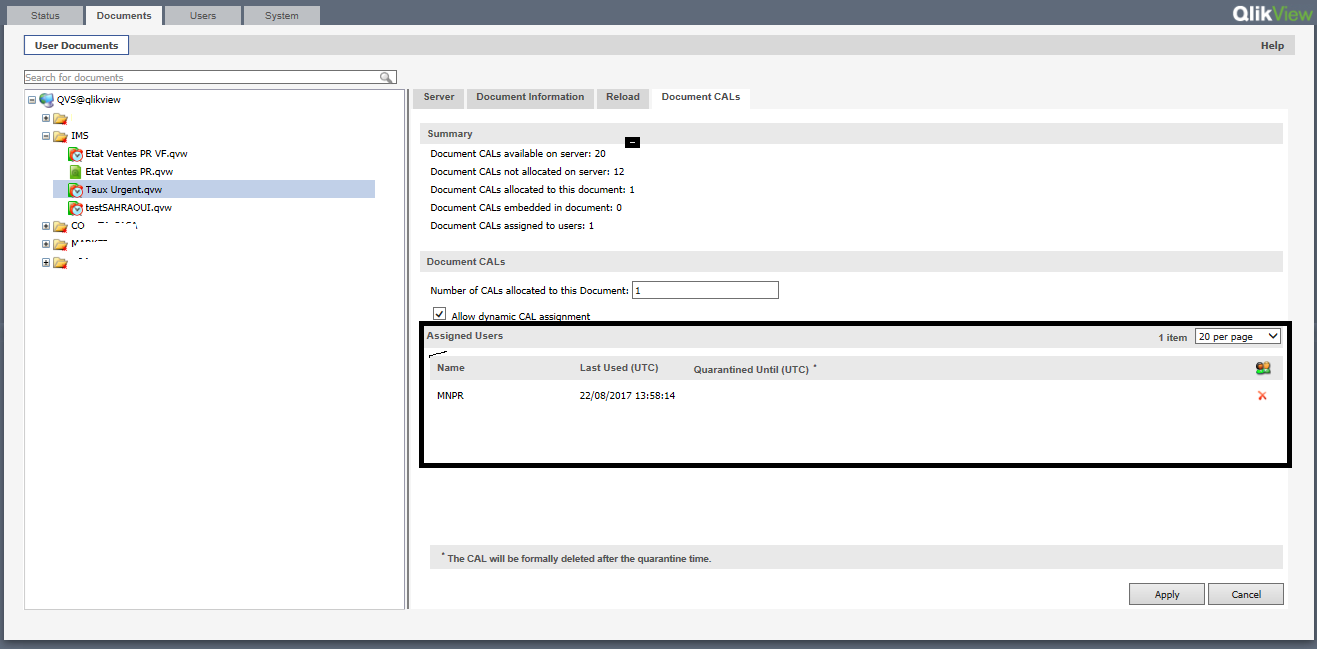Switch to the Users tab

pos(203,16)
